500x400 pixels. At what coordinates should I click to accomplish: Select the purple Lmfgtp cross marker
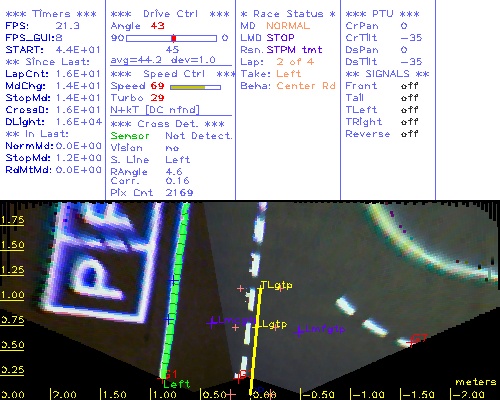[299, 331]
